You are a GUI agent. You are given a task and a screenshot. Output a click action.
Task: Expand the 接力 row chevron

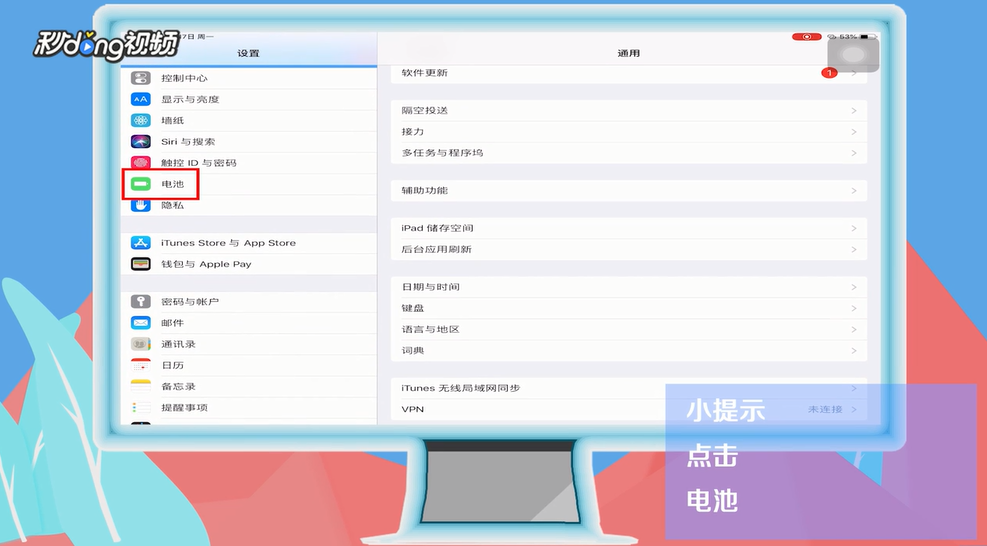point(854,132)
